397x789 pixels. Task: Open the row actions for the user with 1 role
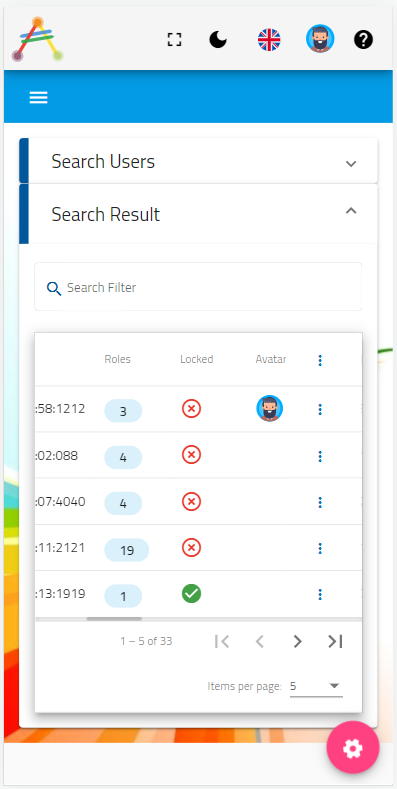tap(320, 595)
